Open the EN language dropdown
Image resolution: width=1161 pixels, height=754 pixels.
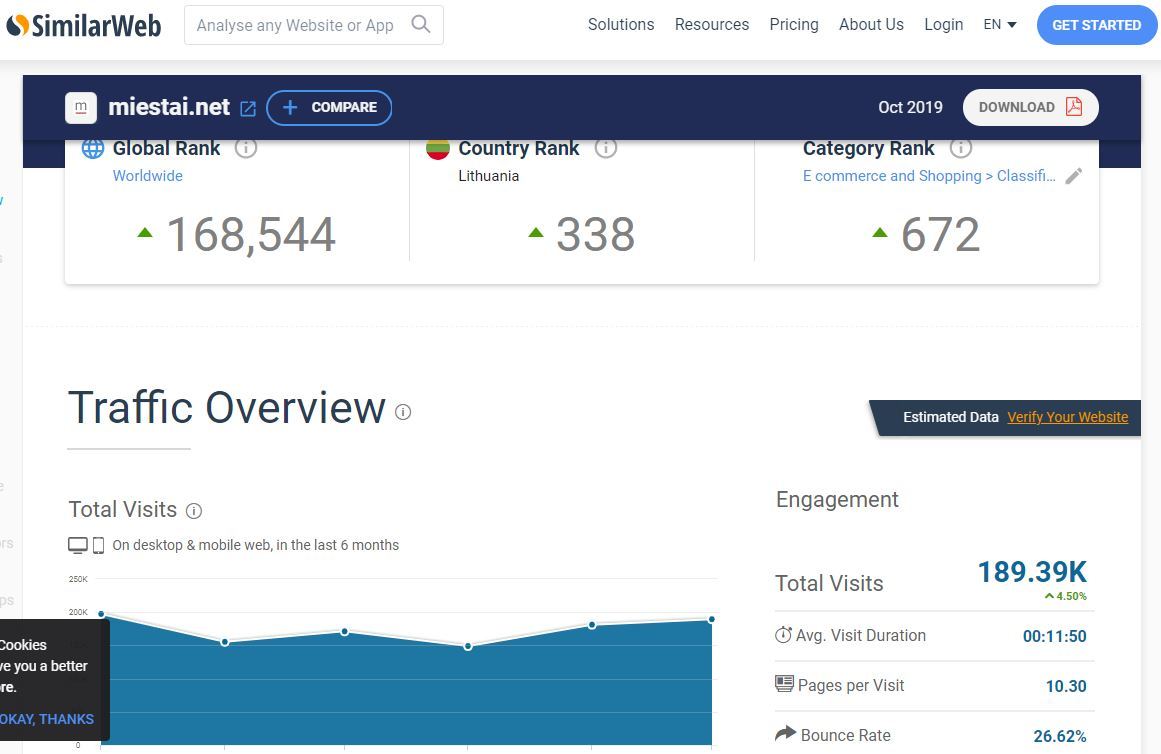pos(999,25)
